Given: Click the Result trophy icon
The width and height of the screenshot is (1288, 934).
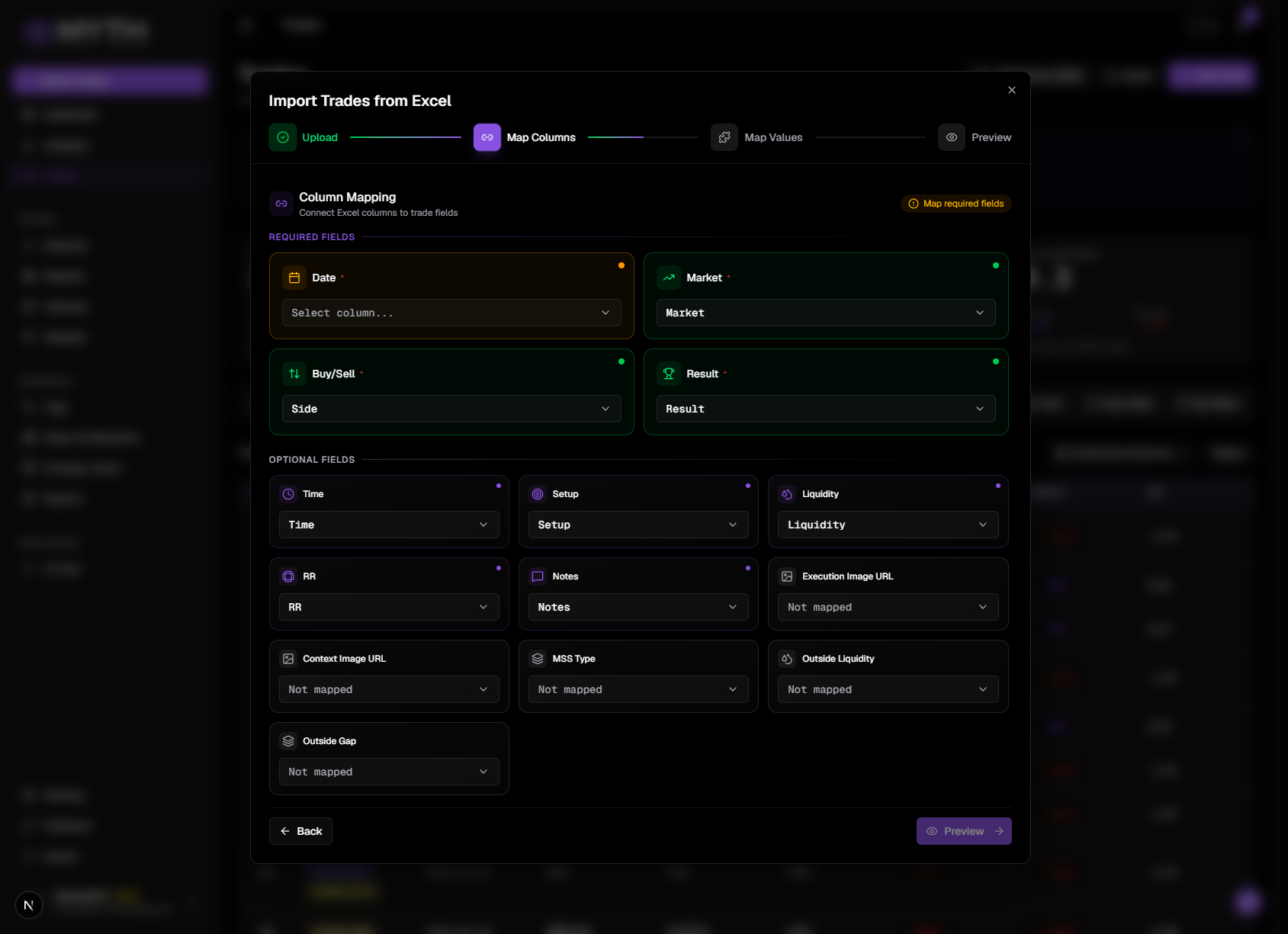Looking at the screenshot, I should click(669, 374).
